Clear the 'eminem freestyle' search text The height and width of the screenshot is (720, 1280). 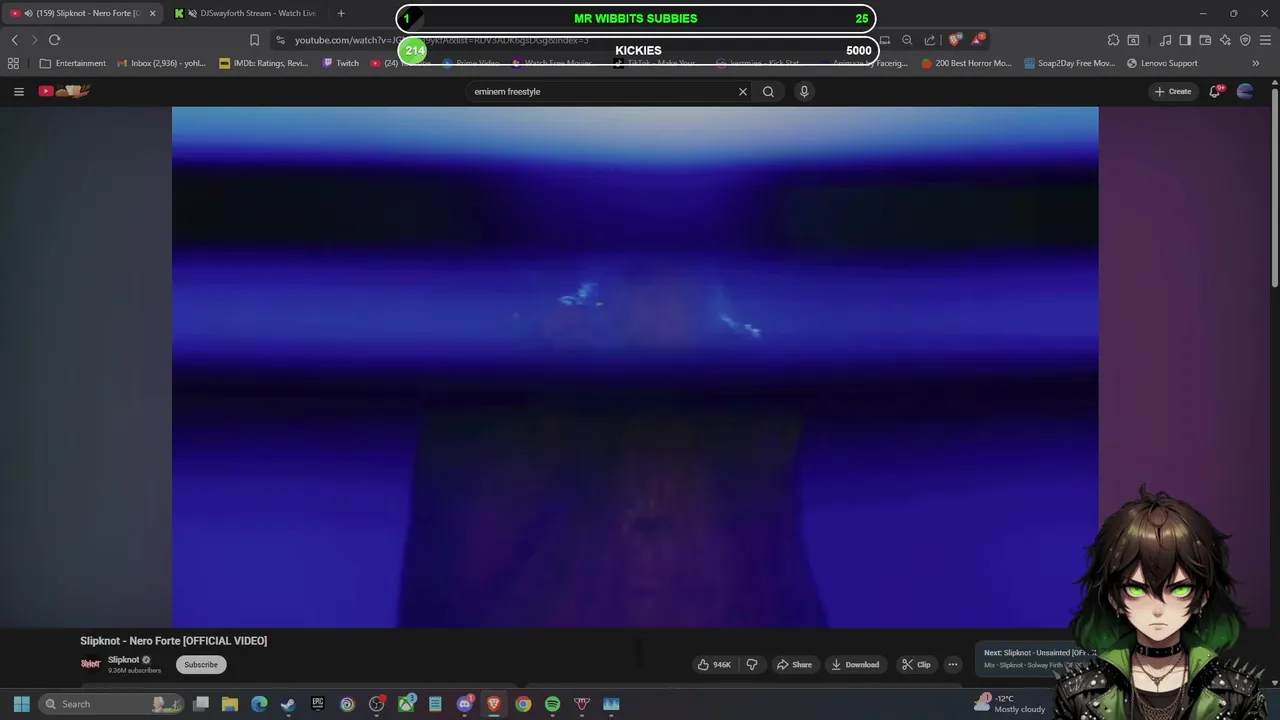pyautogui.click(x=743, y=91)
